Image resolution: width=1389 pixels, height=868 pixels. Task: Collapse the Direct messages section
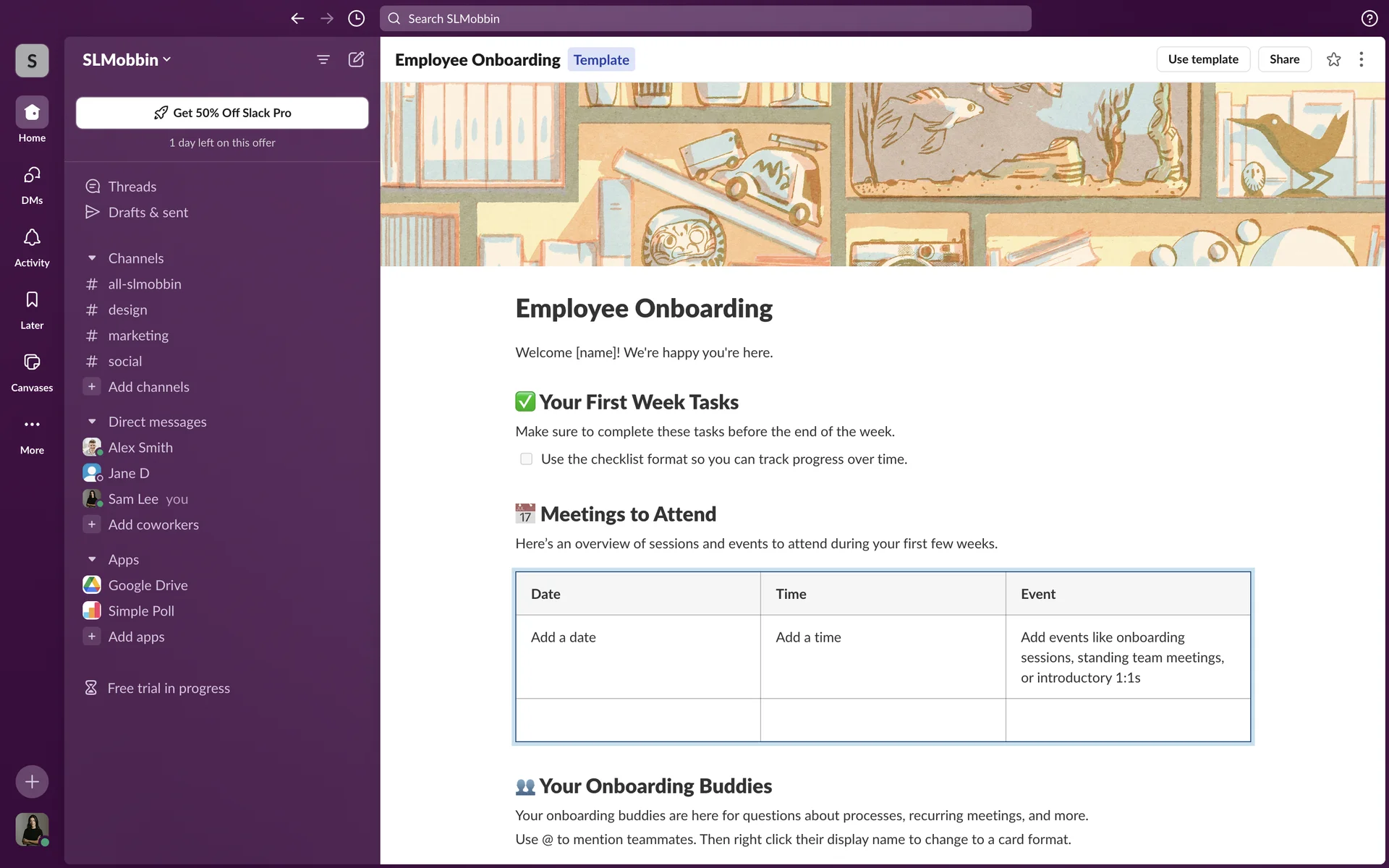[x=92, y=422]
